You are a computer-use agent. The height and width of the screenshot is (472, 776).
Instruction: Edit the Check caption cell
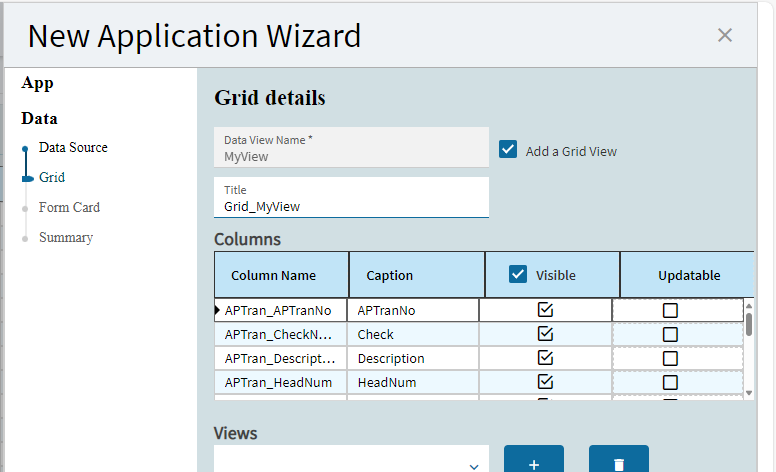coord(413,334)
